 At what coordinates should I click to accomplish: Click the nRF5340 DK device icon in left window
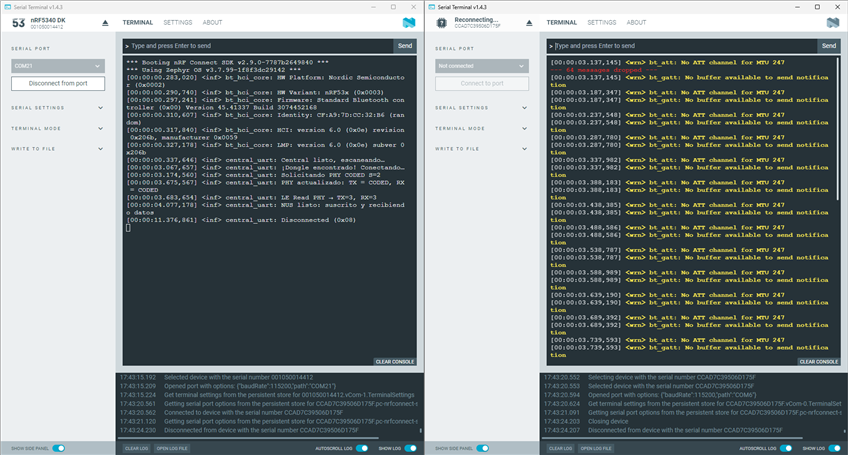pyautogui.click(x=18, y=23)
